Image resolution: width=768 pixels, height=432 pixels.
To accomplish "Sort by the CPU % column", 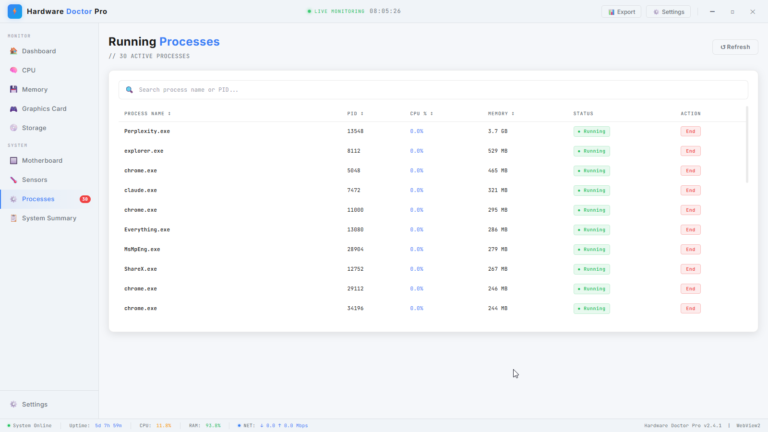I will [x=421, y=113].
